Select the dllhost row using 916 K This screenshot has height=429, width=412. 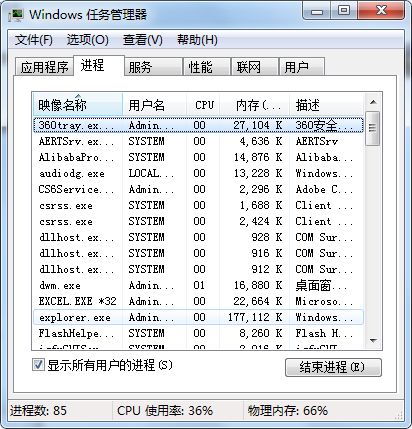[x=198, y=253]
